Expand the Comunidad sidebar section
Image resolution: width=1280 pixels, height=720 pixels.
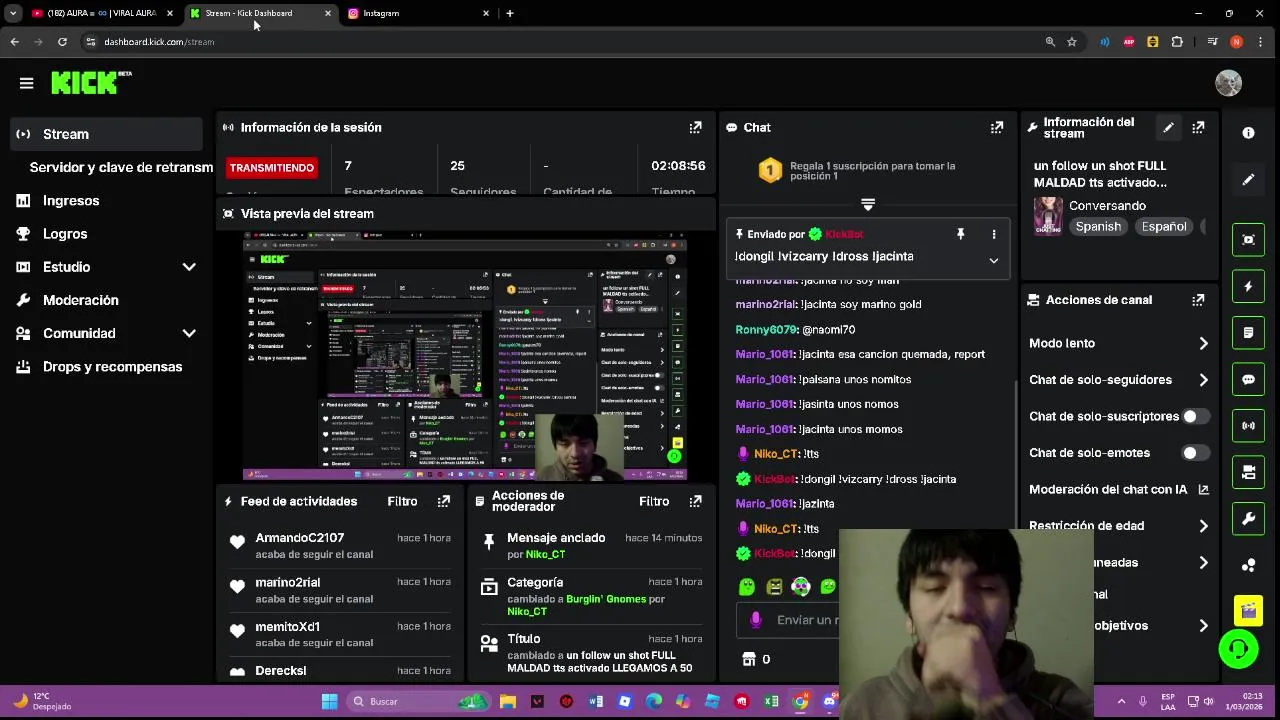188,333
